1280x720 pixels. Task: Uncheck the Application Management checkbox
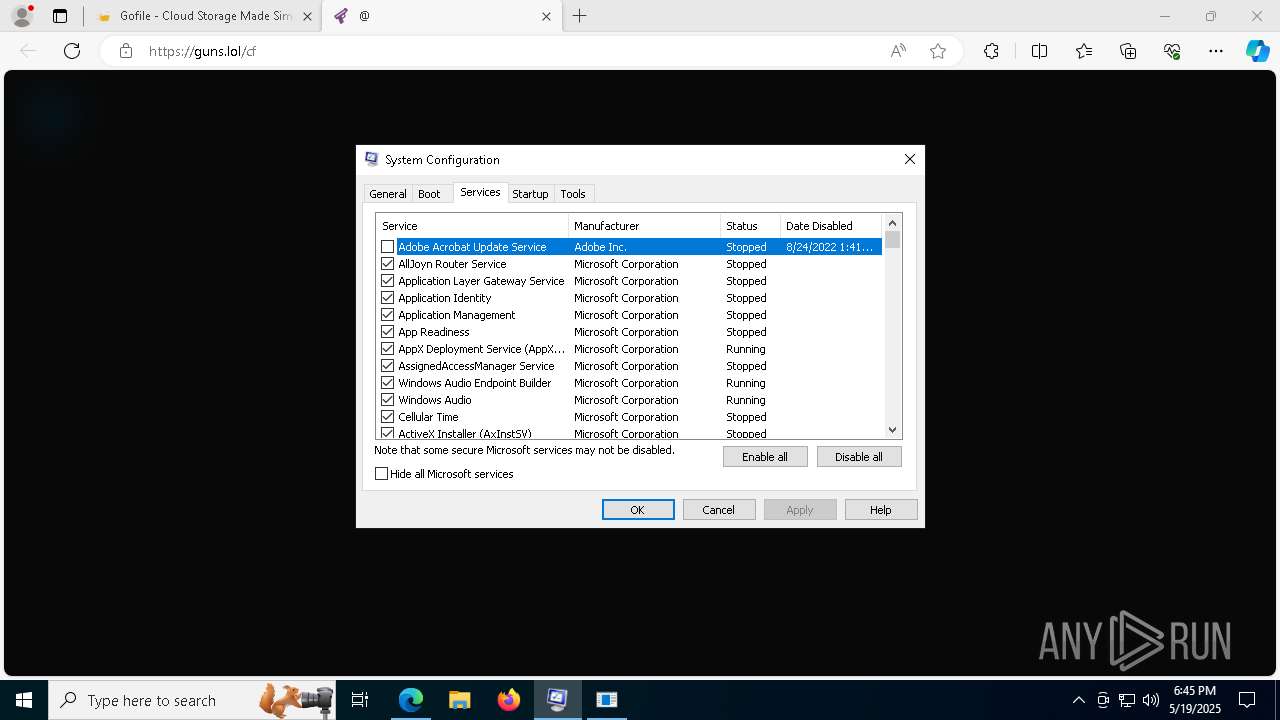pos(388,315)
